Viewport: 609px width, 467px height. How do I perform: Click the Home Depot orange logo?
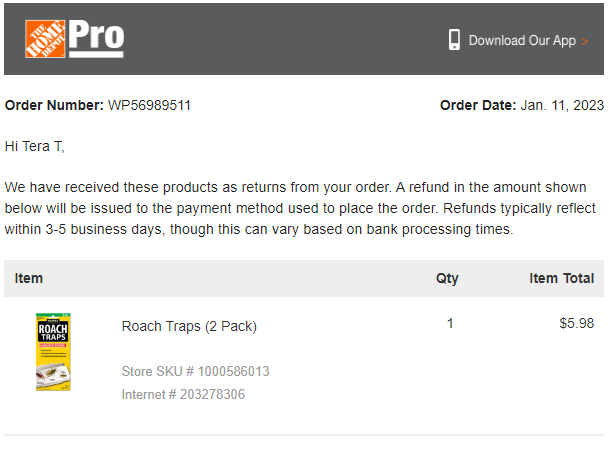pos(45,39)
